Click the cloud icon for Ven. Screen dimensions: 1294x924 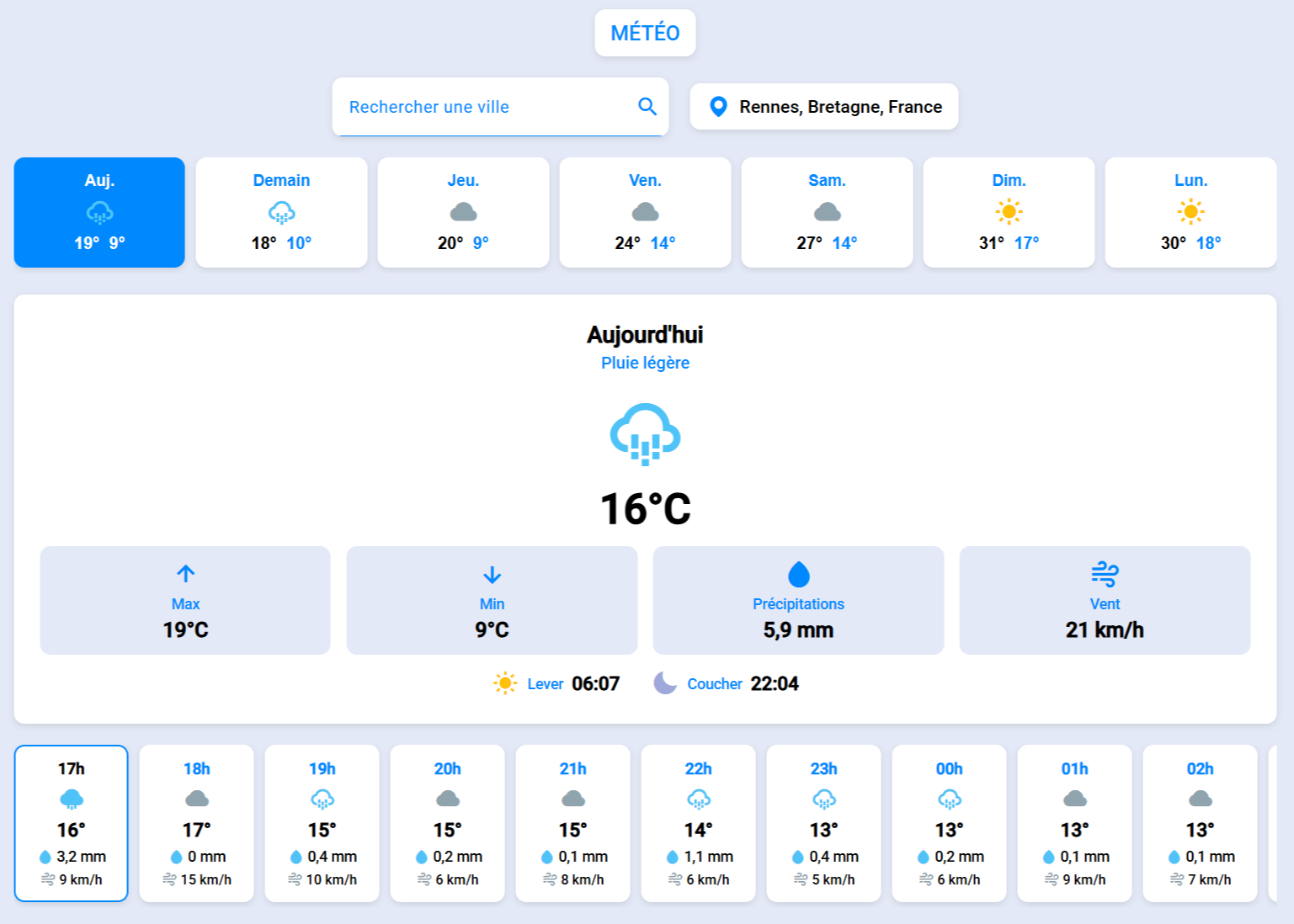645,212
